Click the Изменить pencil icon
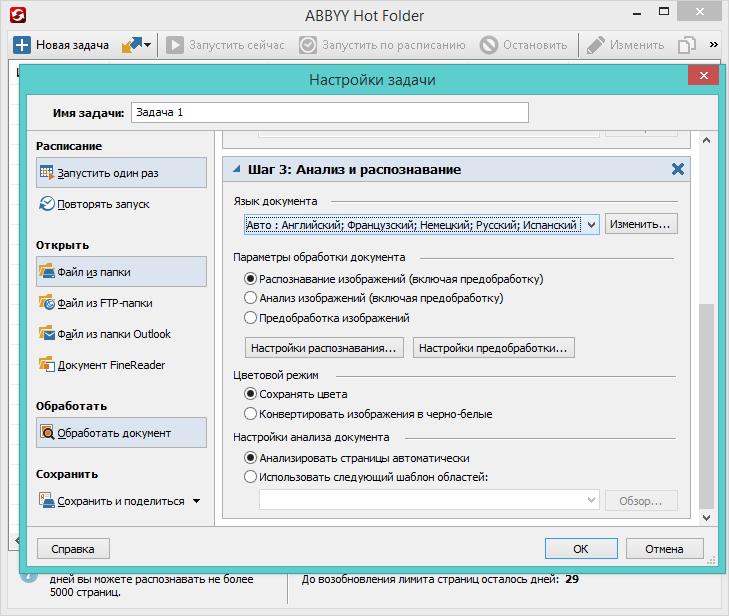This screenshot has width=729, height=616. 596,45
